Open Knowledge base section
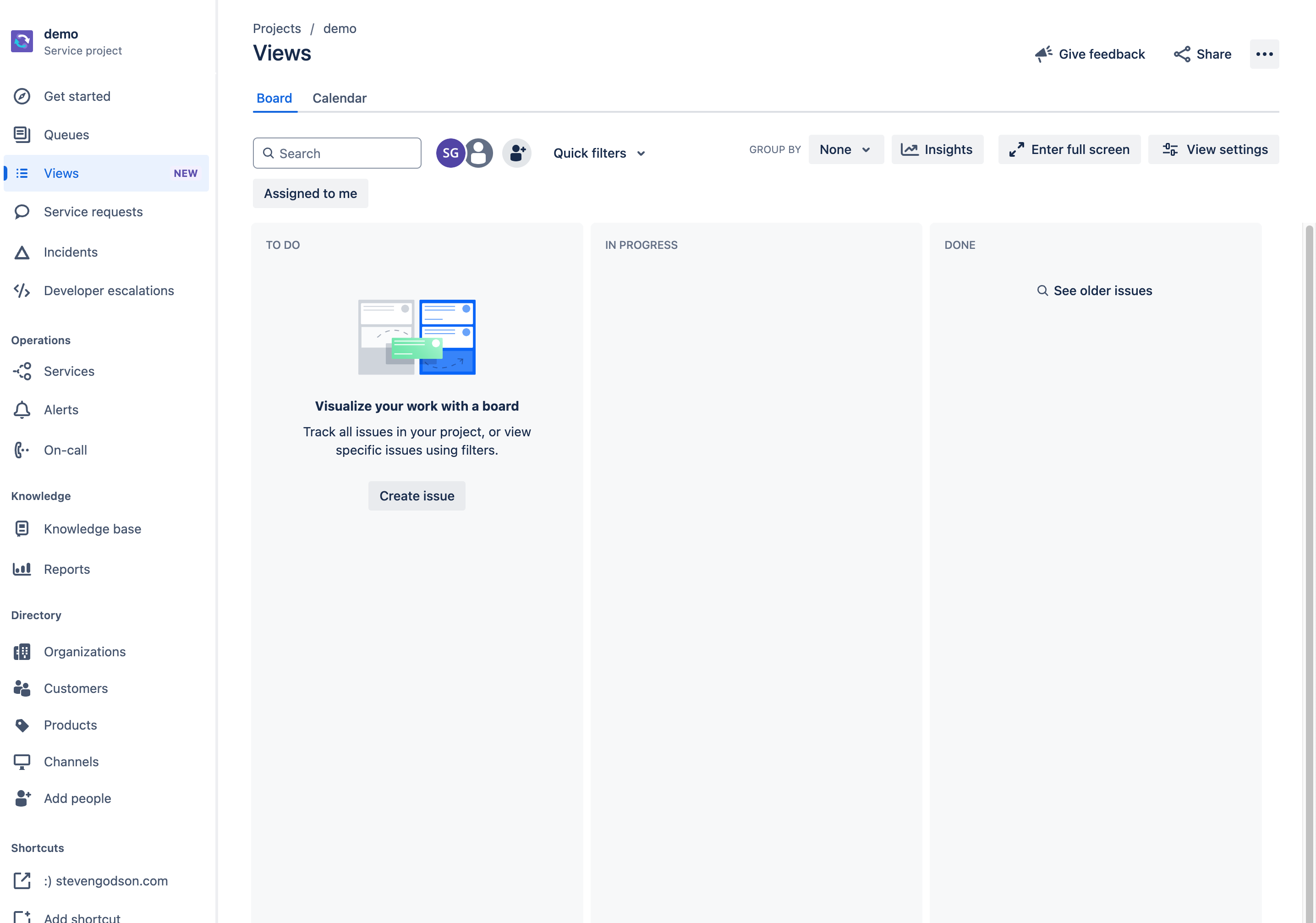Image resolution: width=1316 pixels, height=923 pixels. pyautogui.click(x=106, y=528)
